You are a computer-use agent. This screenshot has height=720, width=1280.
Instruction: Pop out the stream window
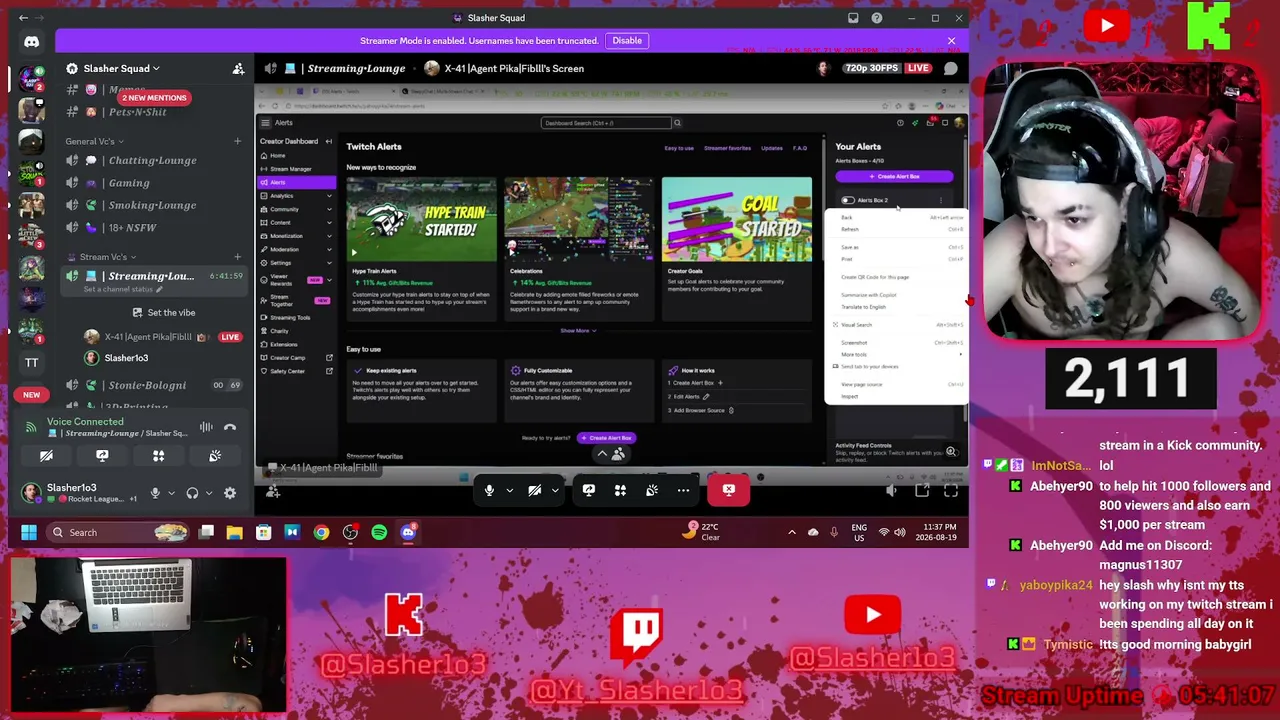click(x=922, y=490)
